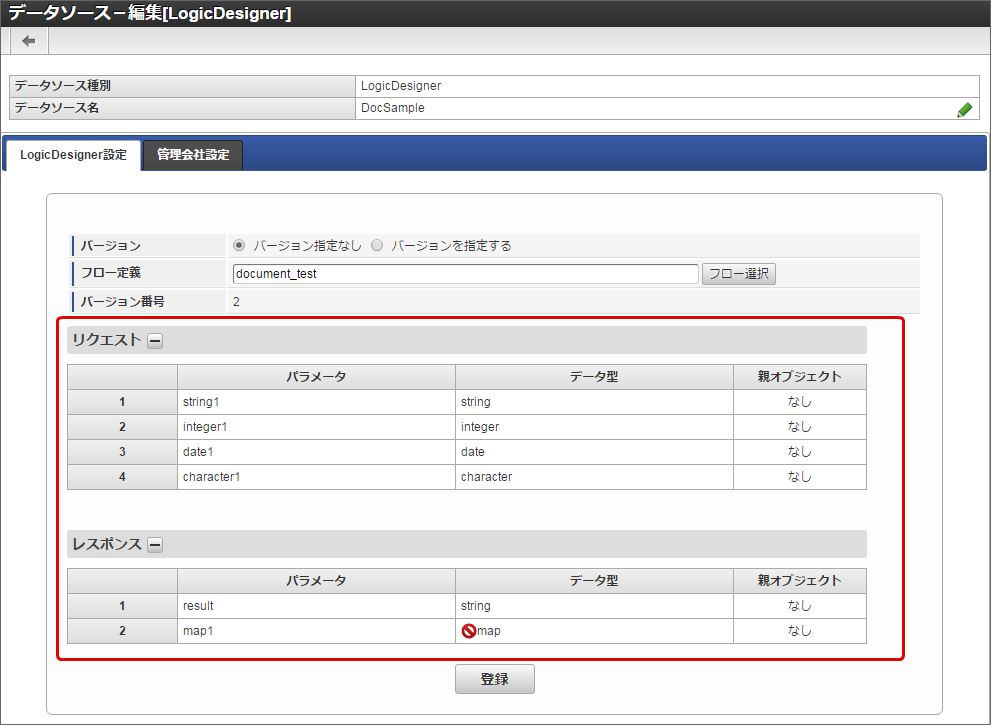Screen dimensions: 991x725
Task: Click the green pencil edit icon
Action: click(x=964, y=110)
